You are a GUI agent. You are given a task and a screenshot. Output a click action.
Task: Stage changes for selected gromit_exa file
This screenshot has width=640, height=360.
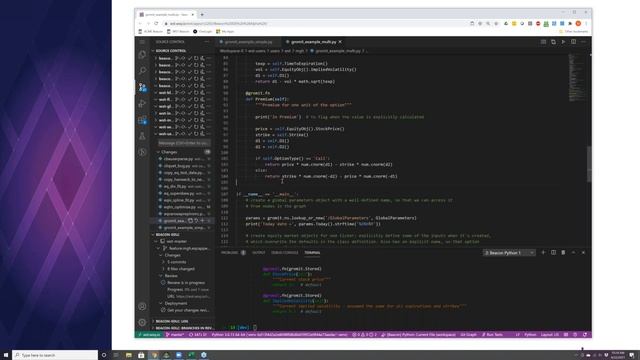[202, 220]
